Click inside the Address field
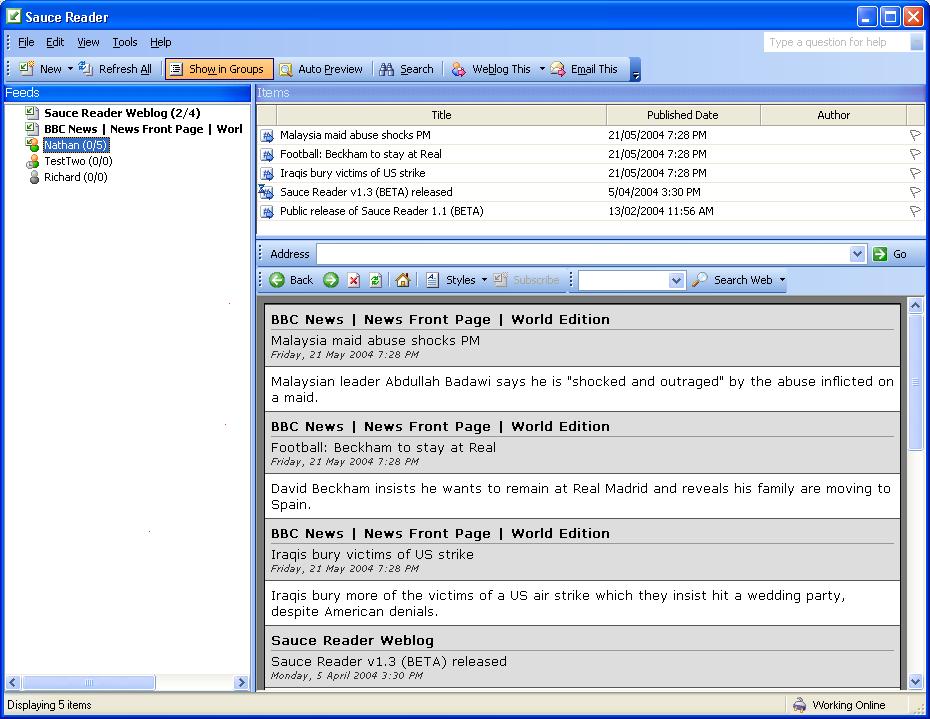 (x=583, y=254)
